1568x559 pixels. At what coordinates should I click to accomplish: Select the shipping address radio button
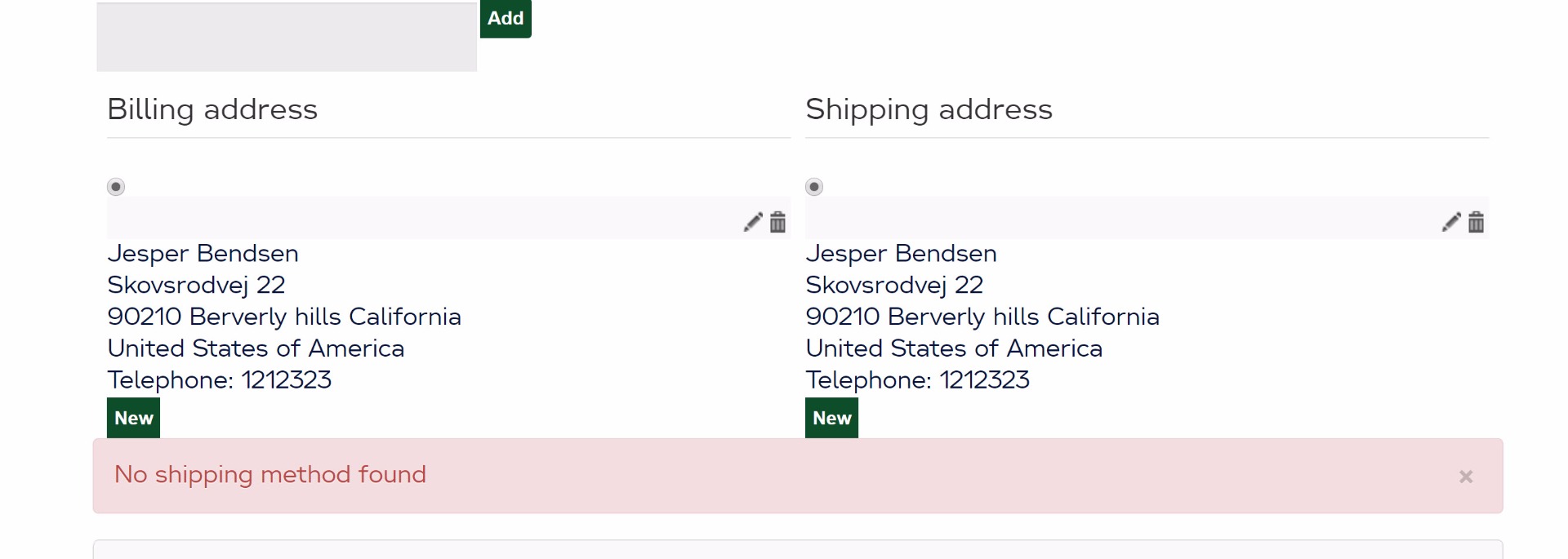click(814, 187)
